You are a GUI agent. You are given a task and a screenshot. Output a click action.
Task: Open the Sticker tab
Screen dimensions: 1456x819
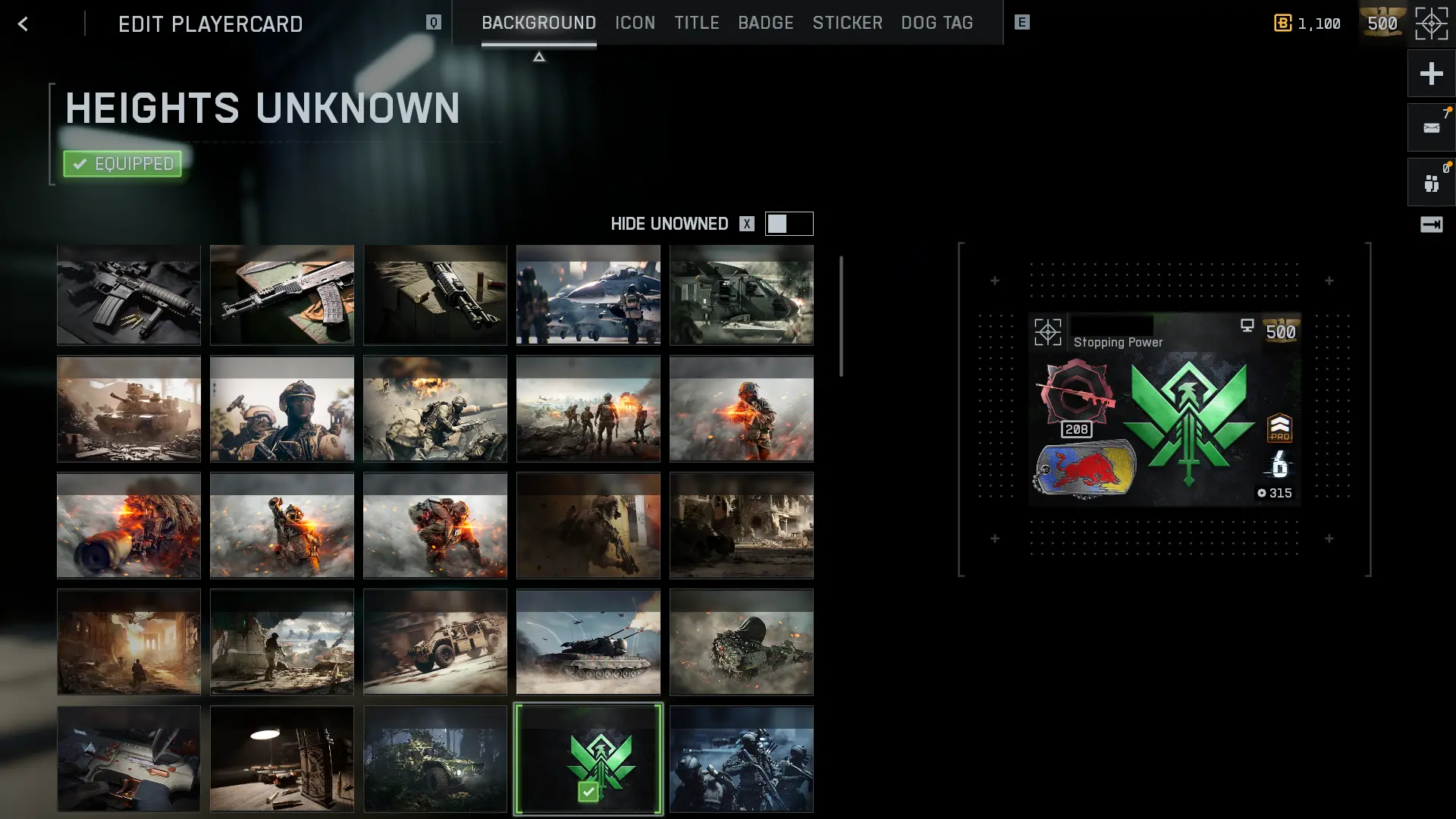point(847,23)
